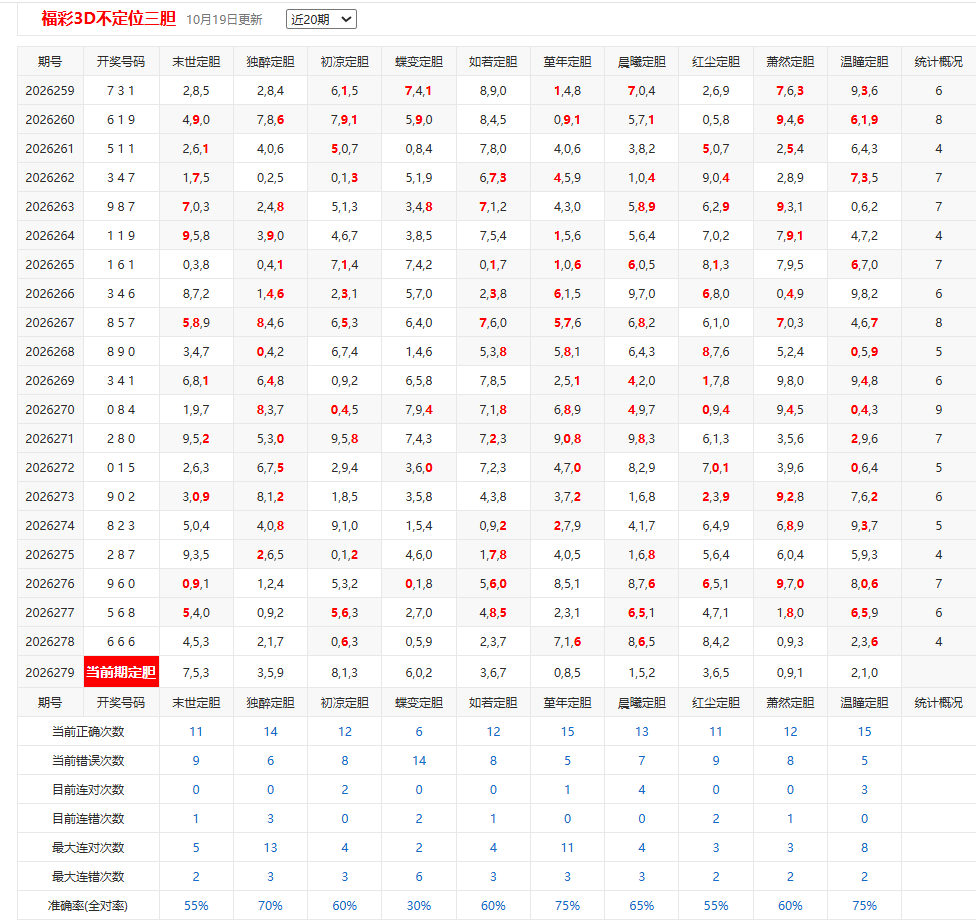Viewport: 976px width, 924px height.
Task: Click the 最大连对次数 row label
Action: [x=88, y=848]
